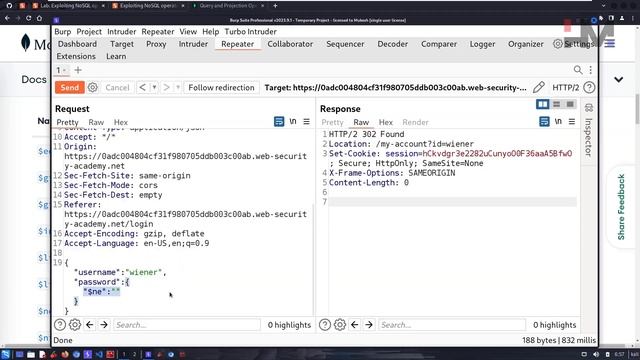Click Follow redirection button
This screenshot has height=360, width=640.
tap(221, 88)
